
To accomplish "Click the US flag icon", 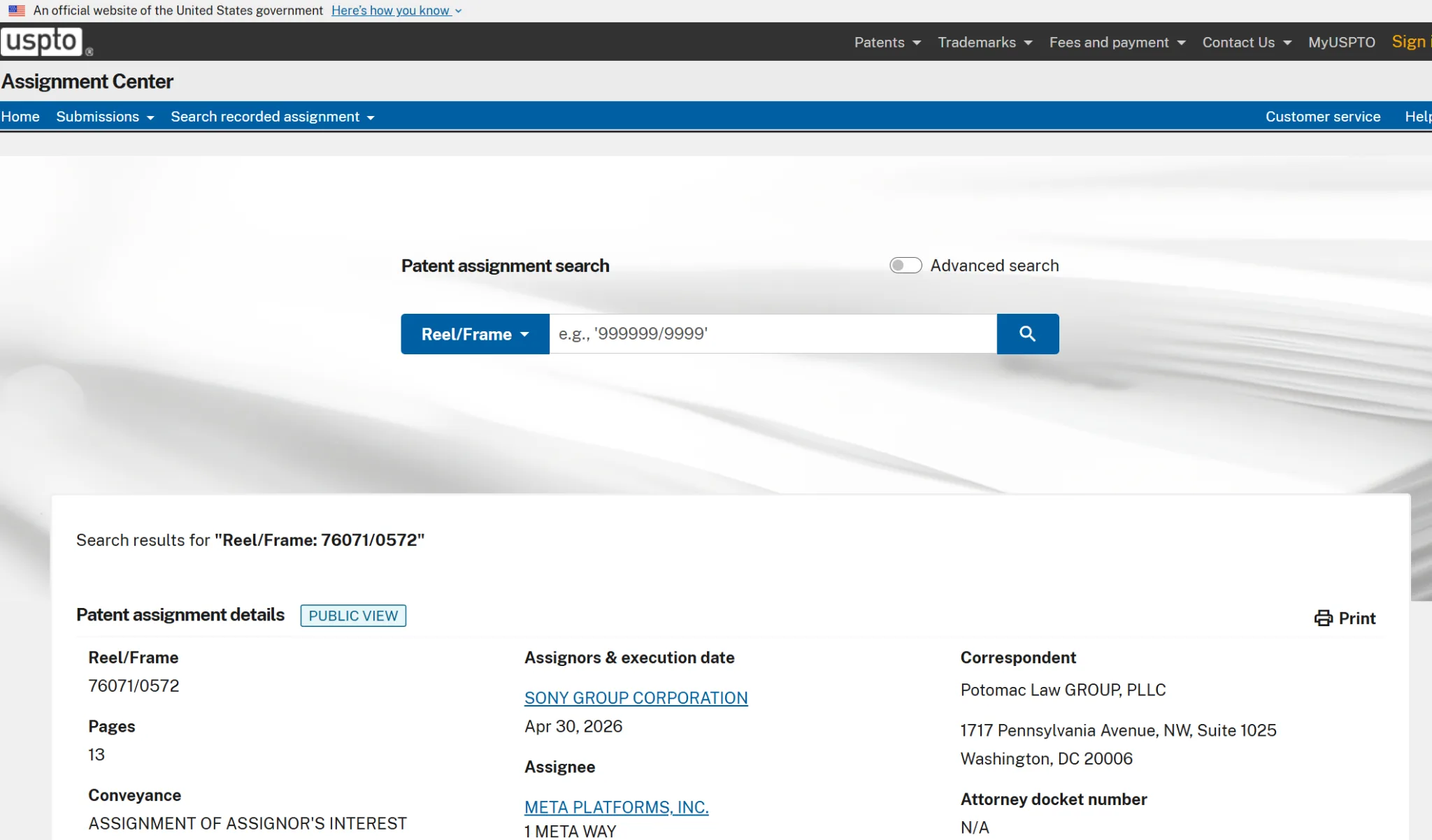I will (17, 10).
